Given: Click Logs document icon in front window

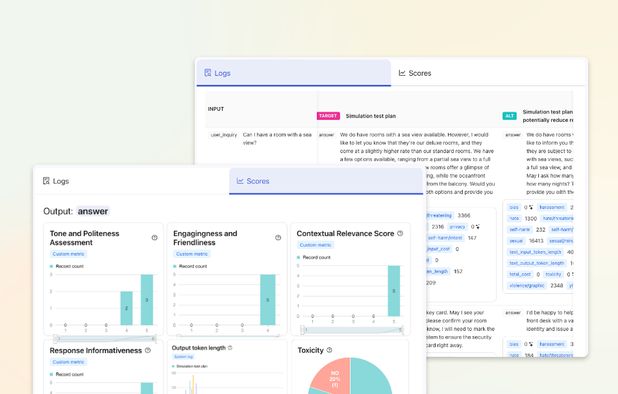Looking at the screenshot, I should (46, 181).
